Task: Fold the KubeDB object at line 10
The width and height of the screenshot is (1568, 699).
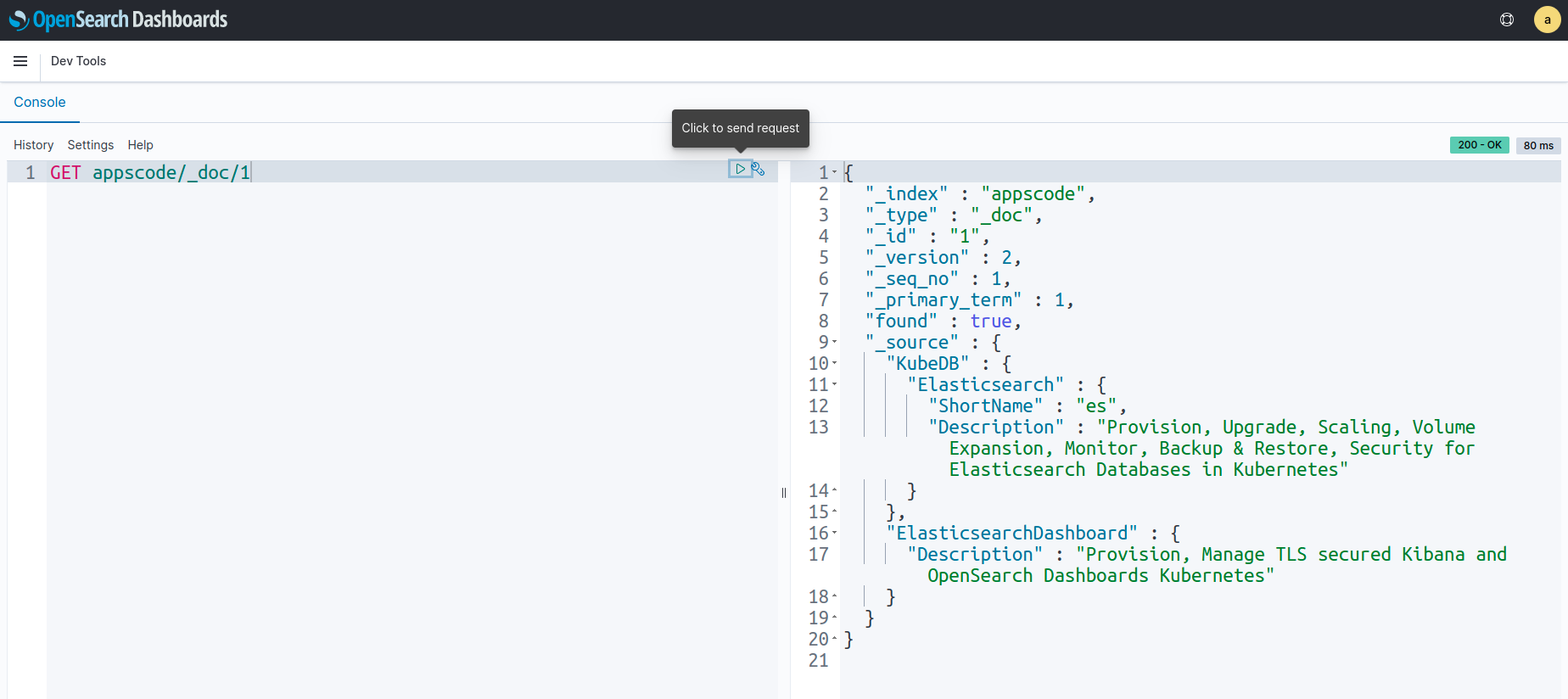Action: [x=835, y=363]
